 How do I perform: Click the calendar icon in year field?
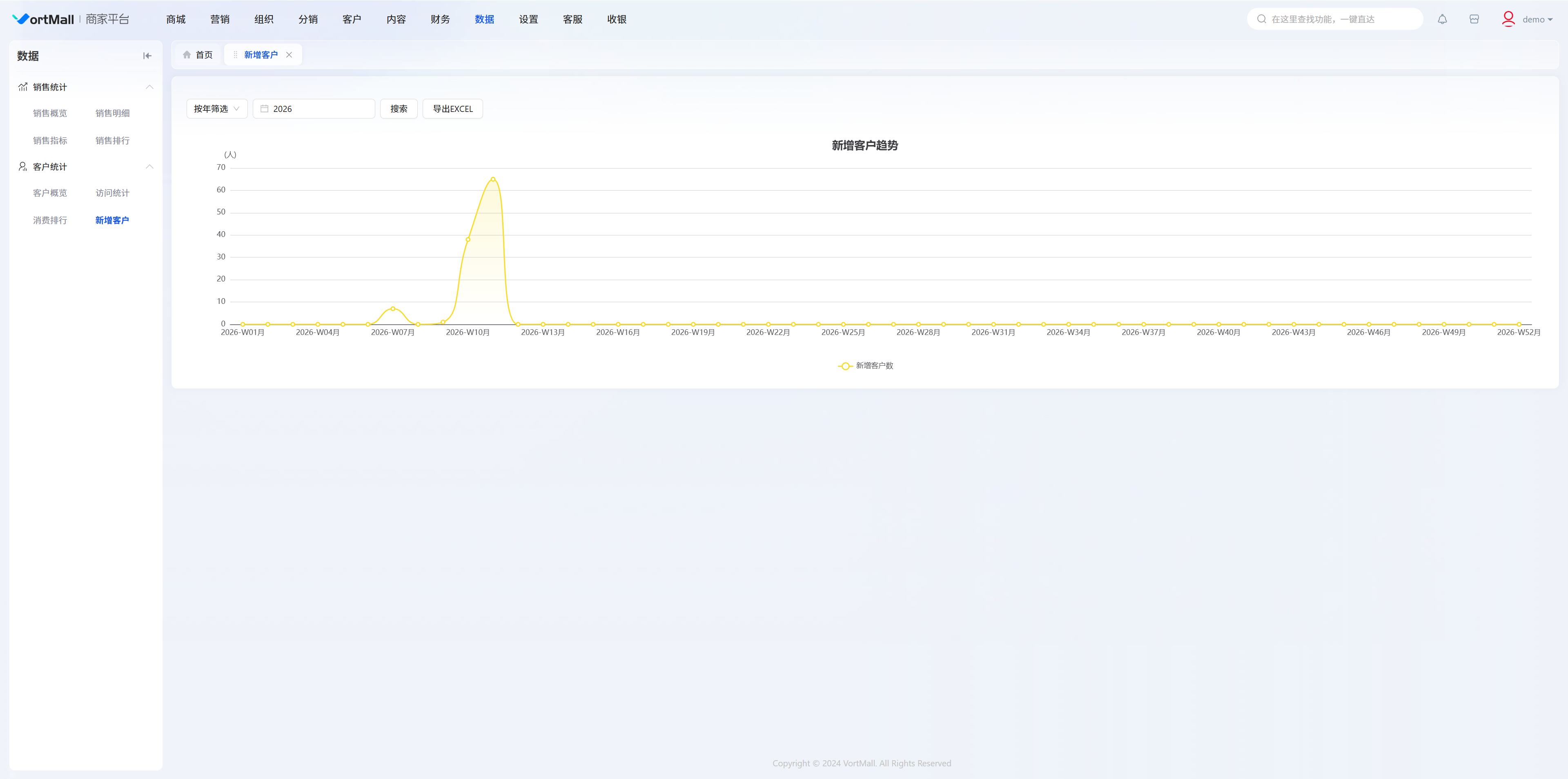pos(264,109)
